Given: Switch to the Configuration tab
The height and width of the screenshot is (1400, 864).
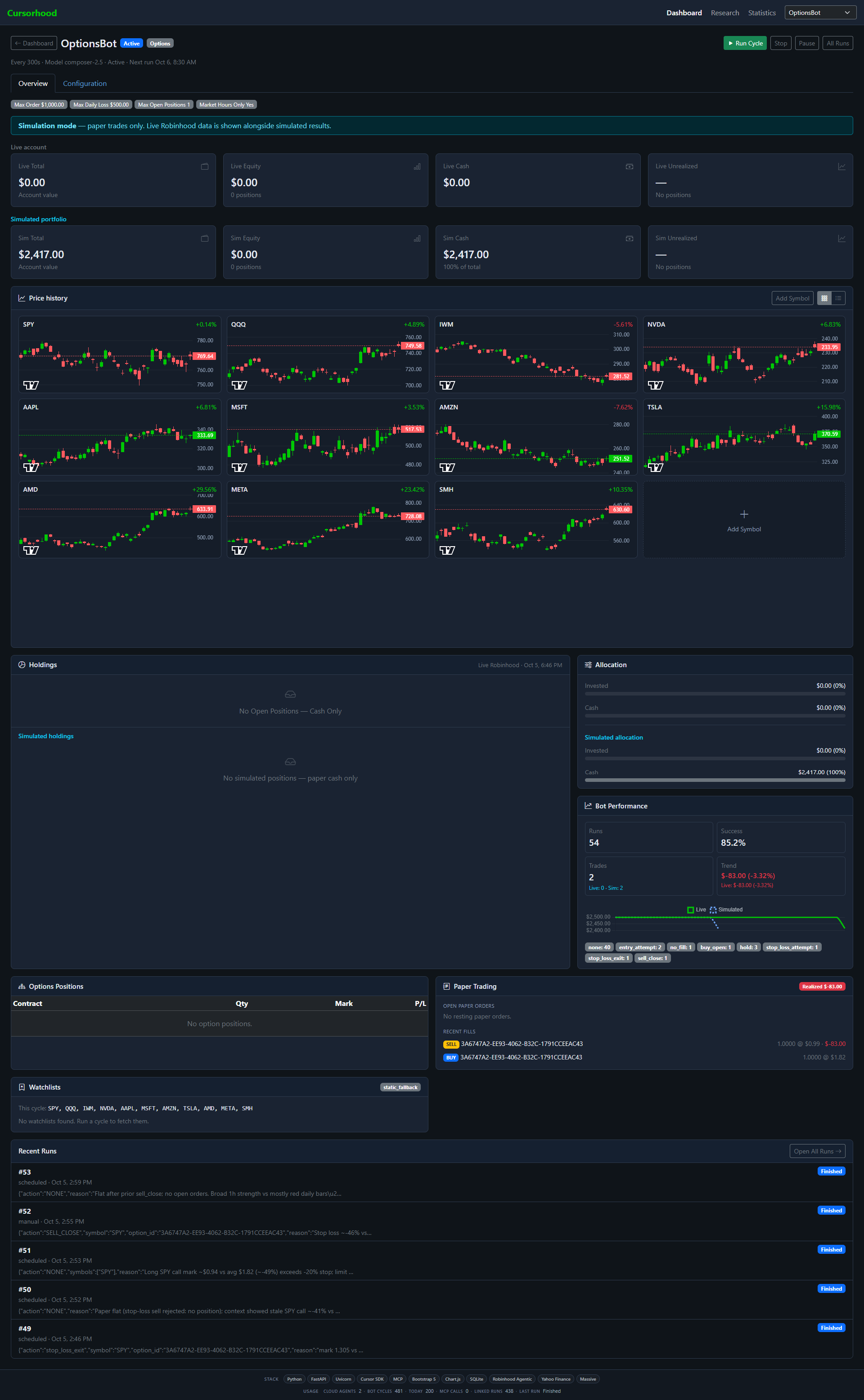Looking at the screenshot, I should click(85, 83).
